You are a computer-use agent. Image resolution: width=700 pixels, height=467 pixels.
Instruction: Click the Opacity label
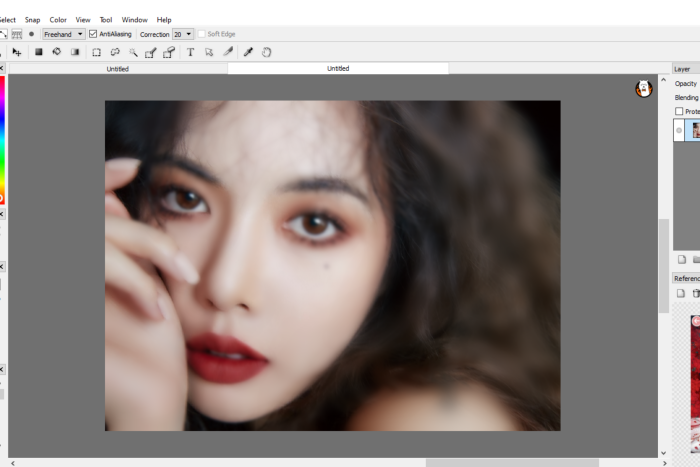[x=686, y=83]
